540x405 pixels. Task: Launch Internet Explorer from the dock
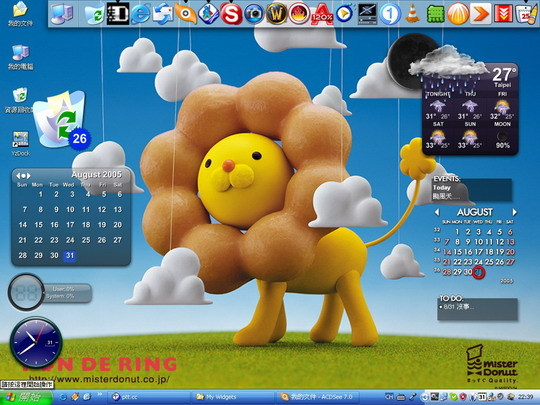click(140, 14)
